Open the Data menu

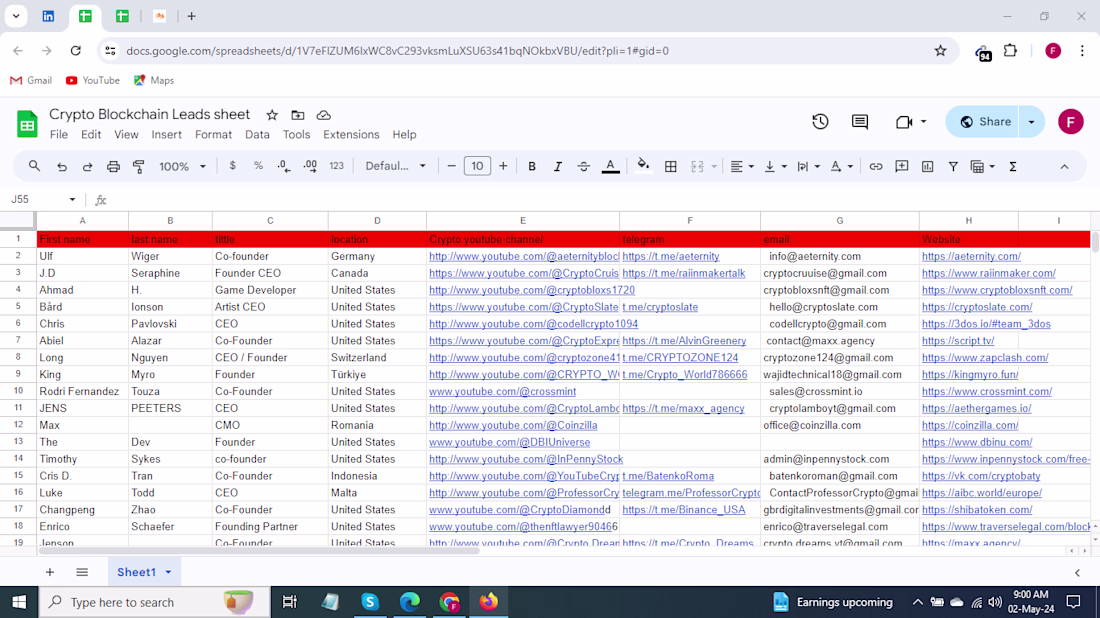[x=257, y=135]
